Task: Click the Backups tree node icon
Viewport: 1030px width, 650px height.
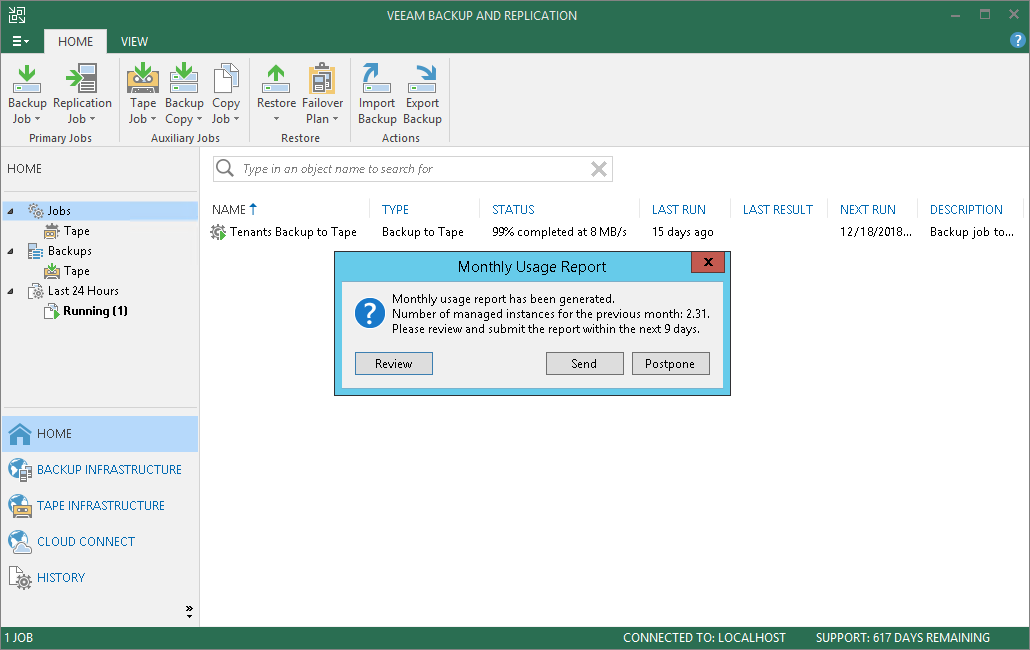Action: click(35, 251)
